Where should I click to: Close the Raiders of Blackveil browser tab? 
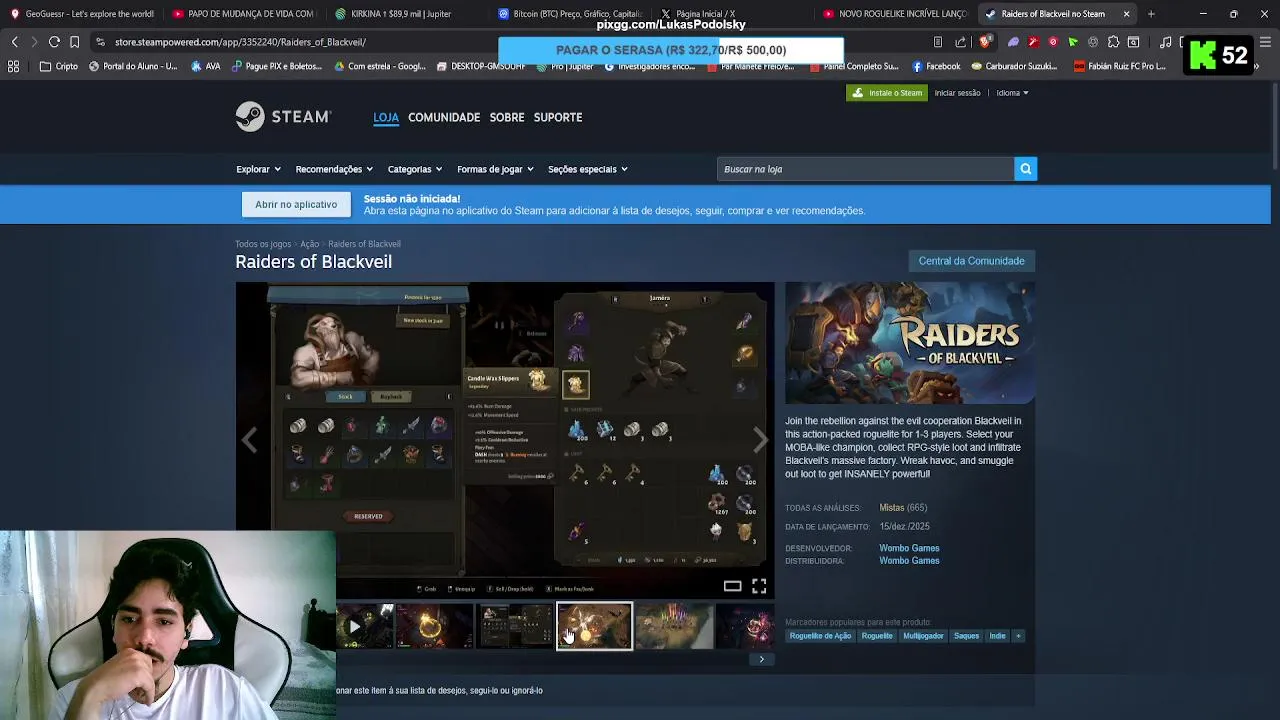click(1126, 14)
